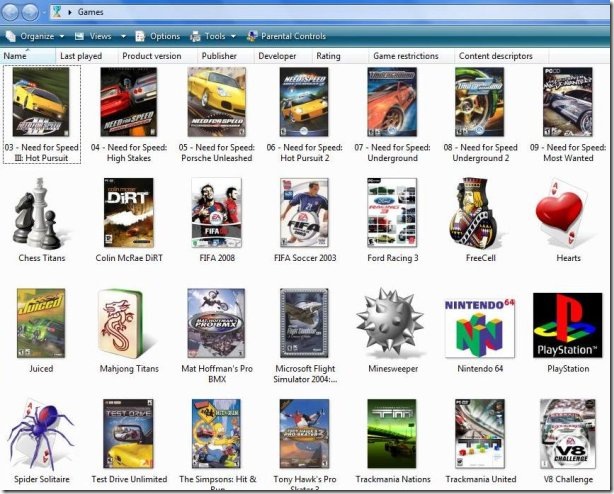Select Microsoft Flight Simulator 2004 cover
The height and width of the screenshot is (494, 614).
[304, 323]
